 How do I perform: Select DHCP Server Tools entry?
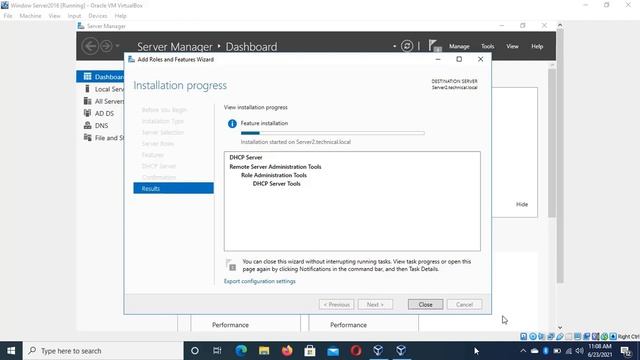click(x=276, y=184)
